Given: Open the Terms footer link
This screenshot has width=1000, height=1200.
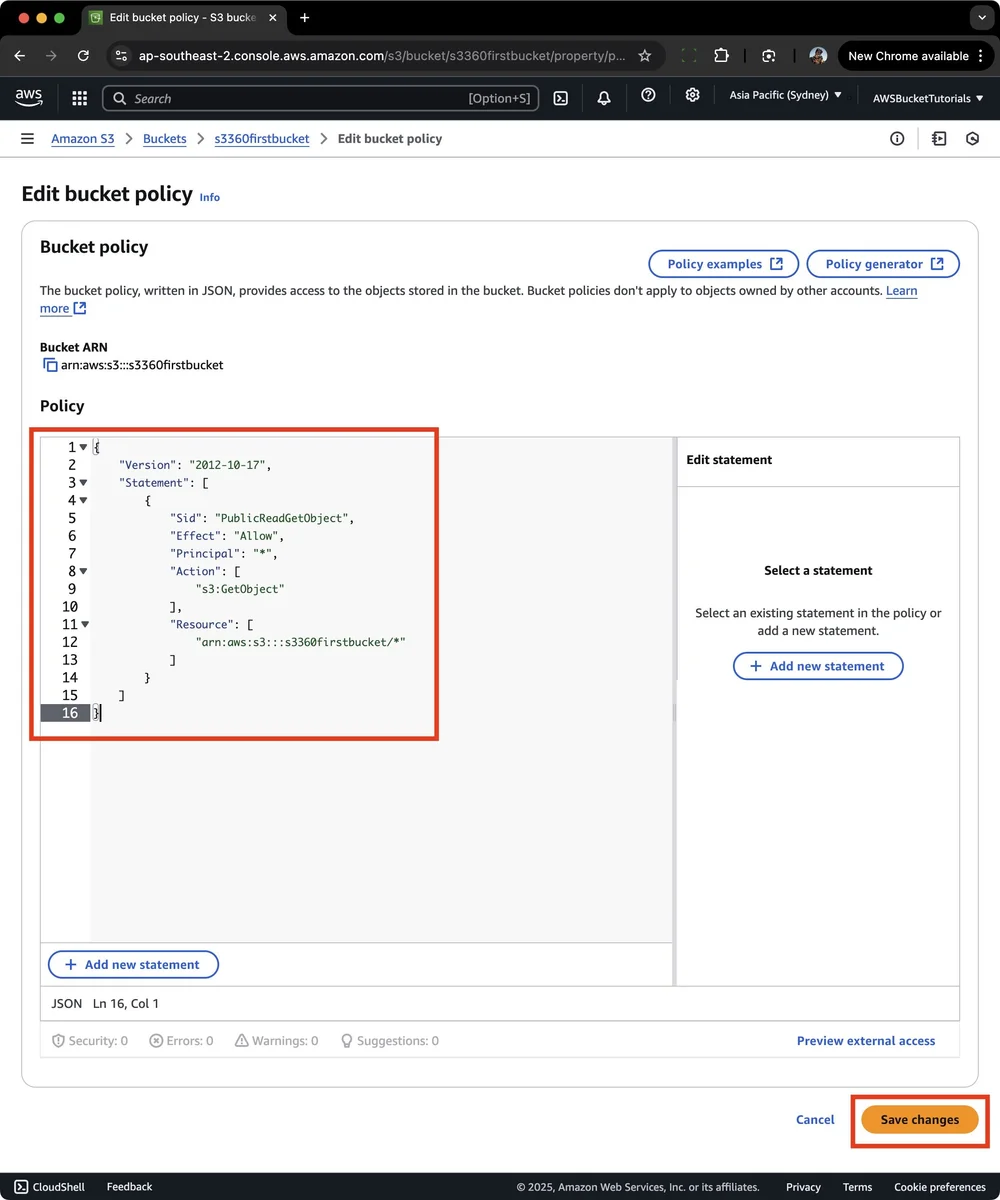Looking at the screenshot, I should (857, 1187).
